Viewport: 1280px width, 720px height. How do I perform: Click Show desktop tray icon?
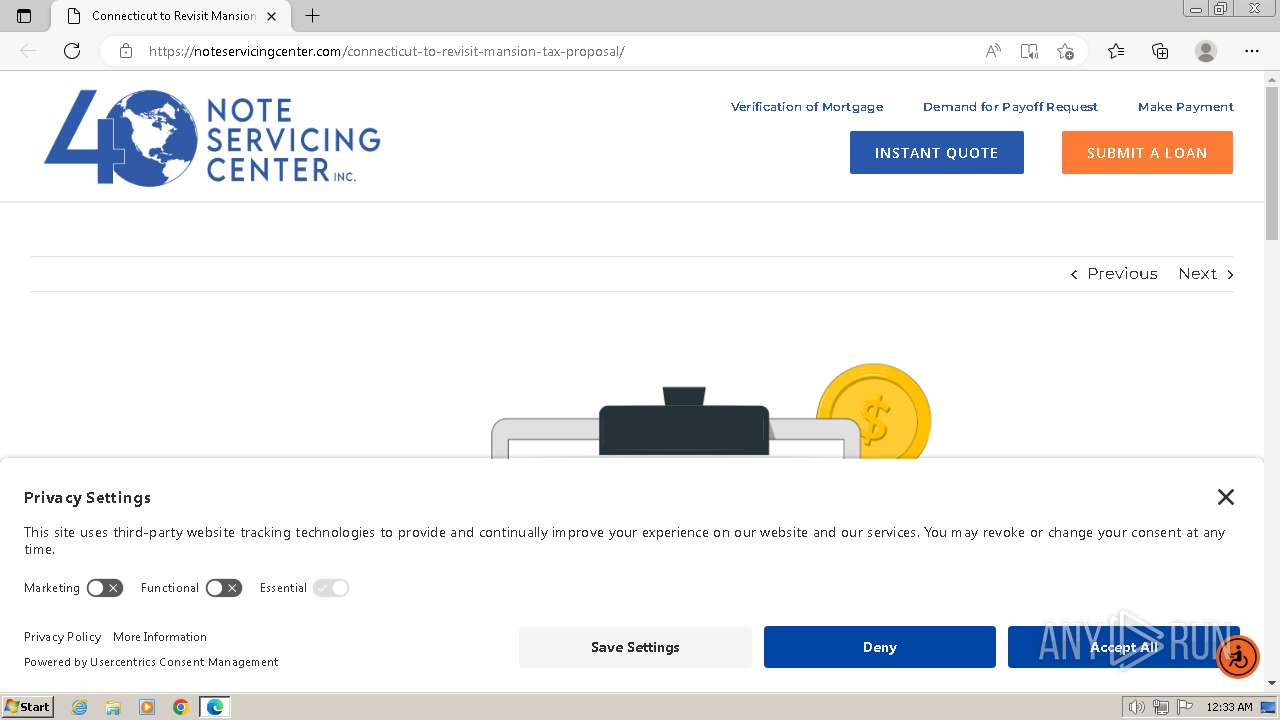(x=1268, y=707)
